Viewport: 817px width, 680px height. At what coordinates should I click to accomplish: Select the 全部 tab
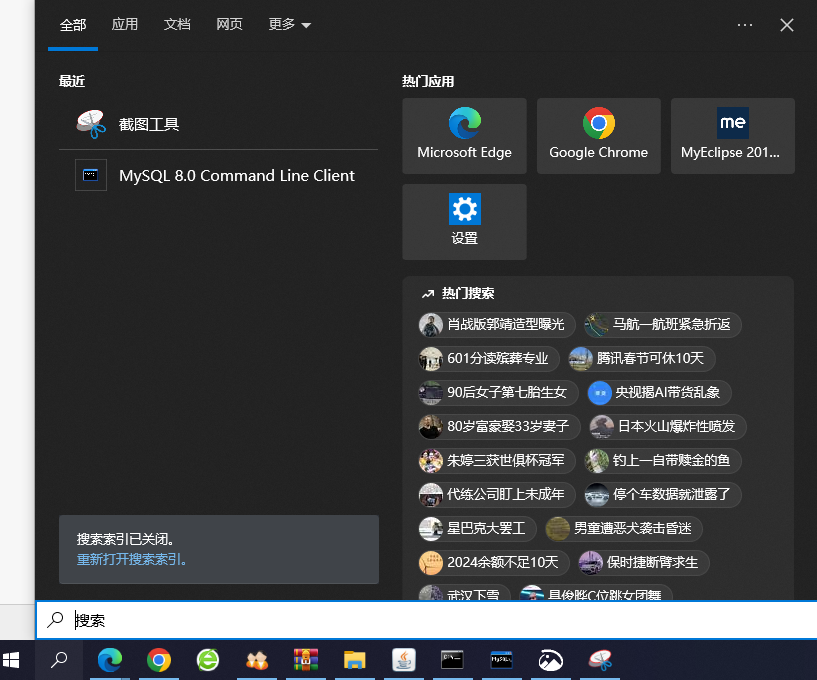[x=73, y=25]
